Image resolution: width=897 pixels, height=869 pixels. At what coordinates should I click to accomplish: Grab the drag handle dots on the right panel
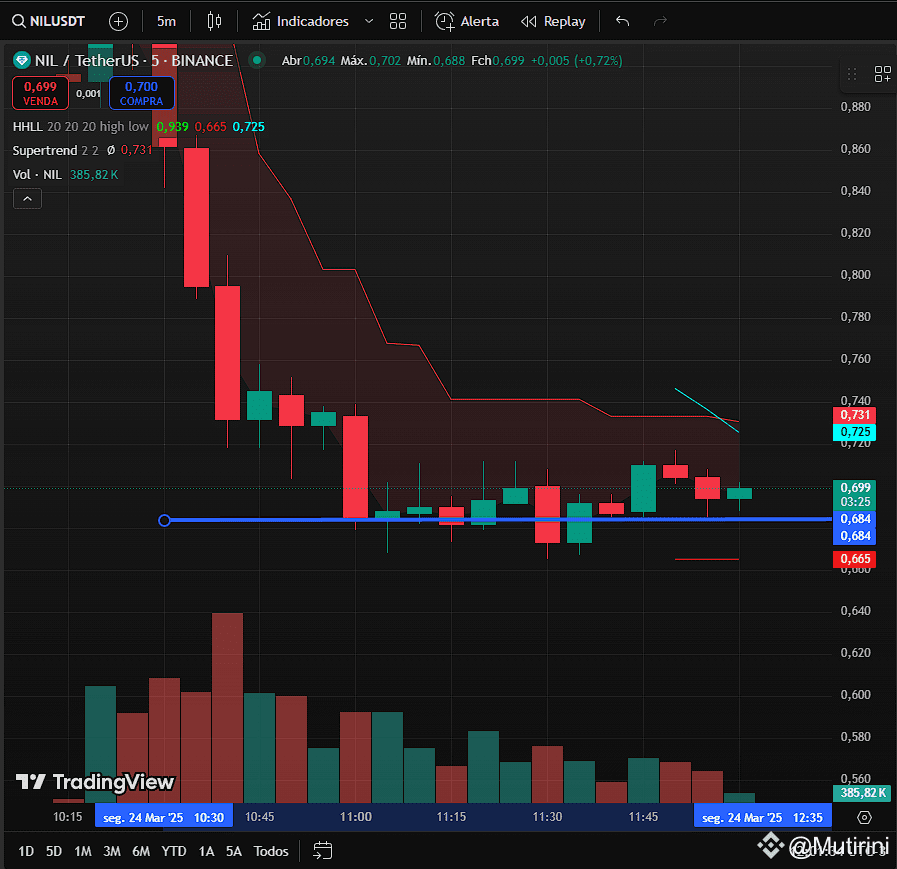tap(852, 74)
